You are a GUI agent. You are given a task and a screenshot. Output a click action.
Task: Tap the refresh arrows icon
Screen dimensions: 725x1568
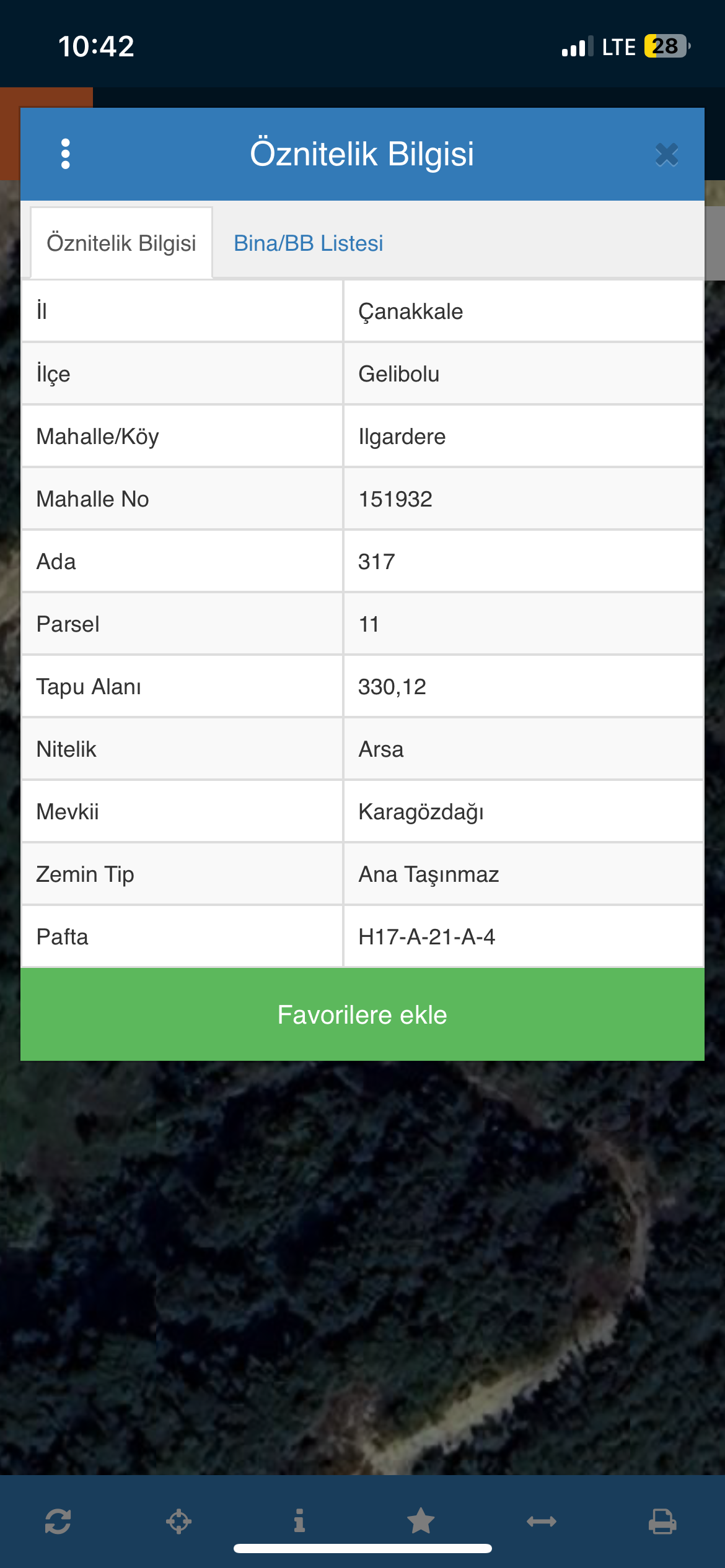click(x=58, y=1521)
